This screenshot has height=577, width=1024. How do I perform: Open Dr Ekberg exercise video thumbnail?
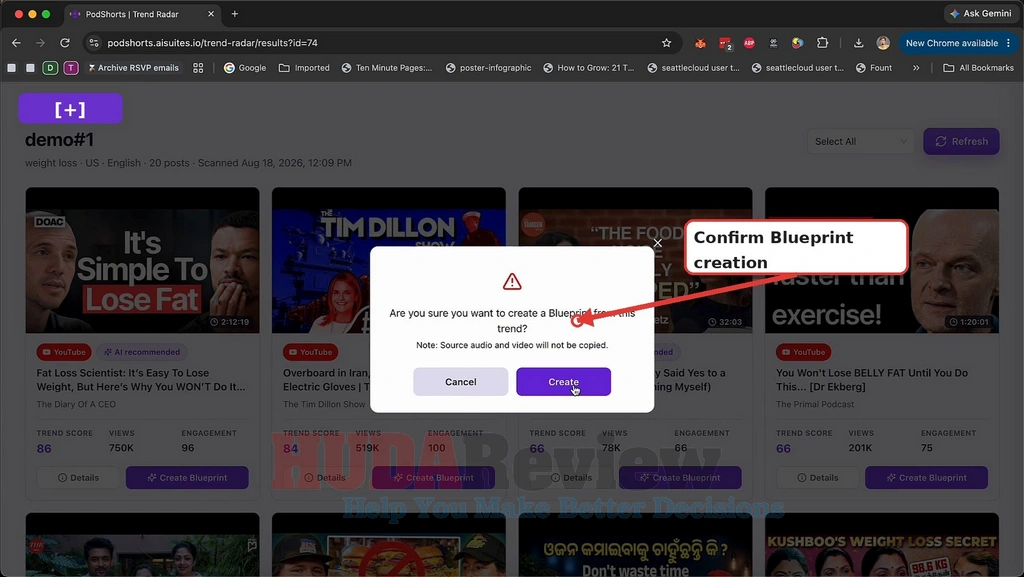click(882, 260)
